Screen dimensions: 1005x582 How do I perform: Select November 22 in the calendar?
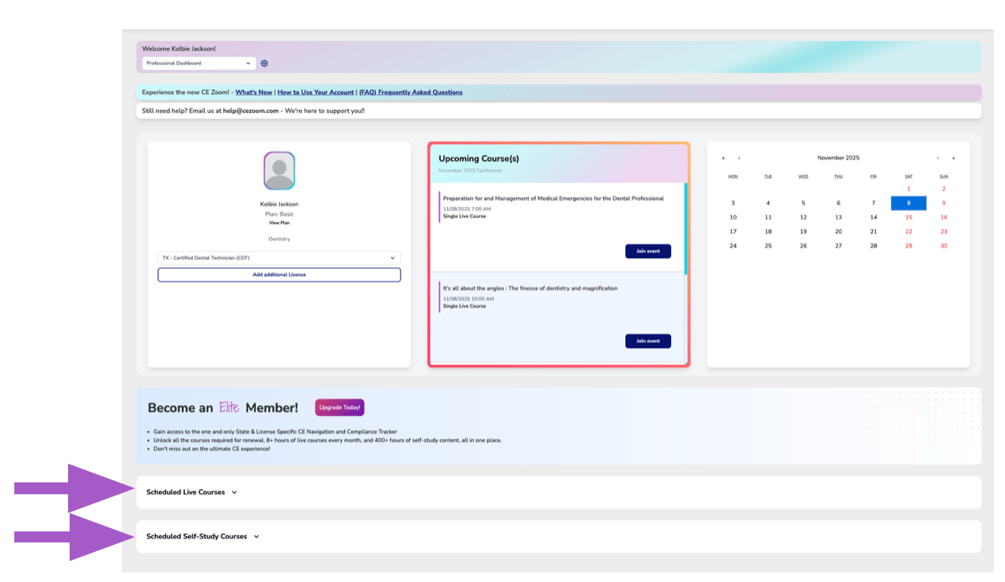(x=908, y=231)
